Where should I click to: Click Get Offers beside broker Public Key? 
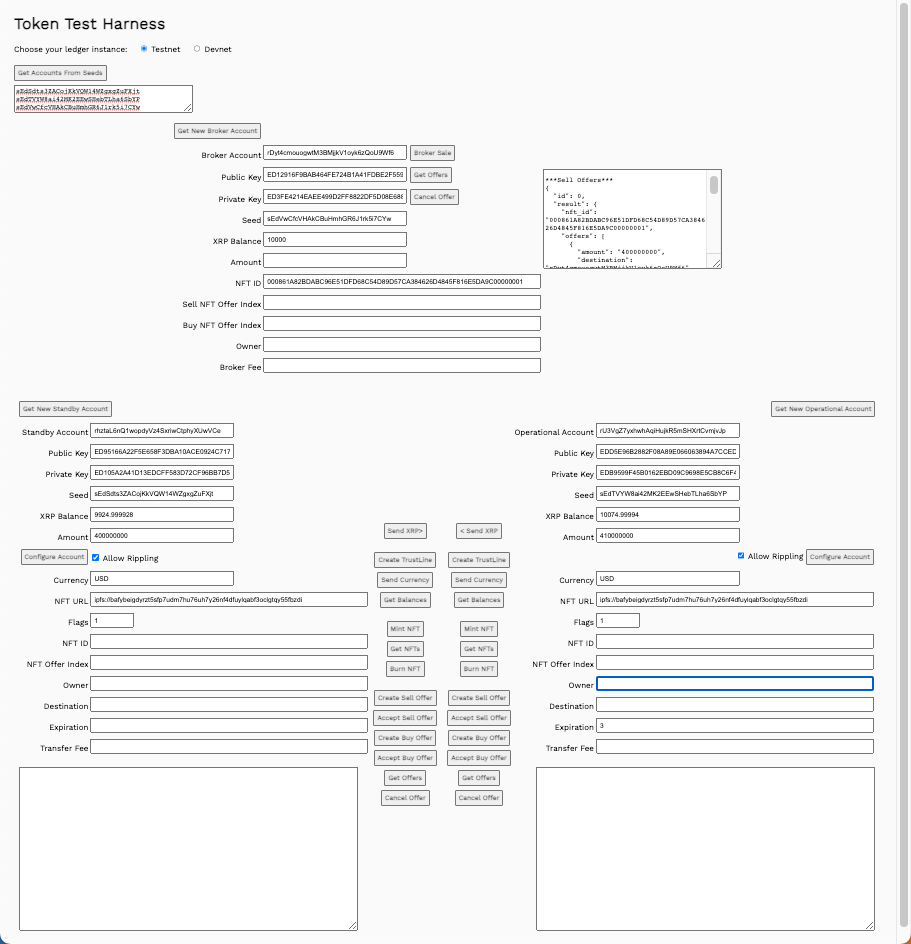(x=431, y=175)
